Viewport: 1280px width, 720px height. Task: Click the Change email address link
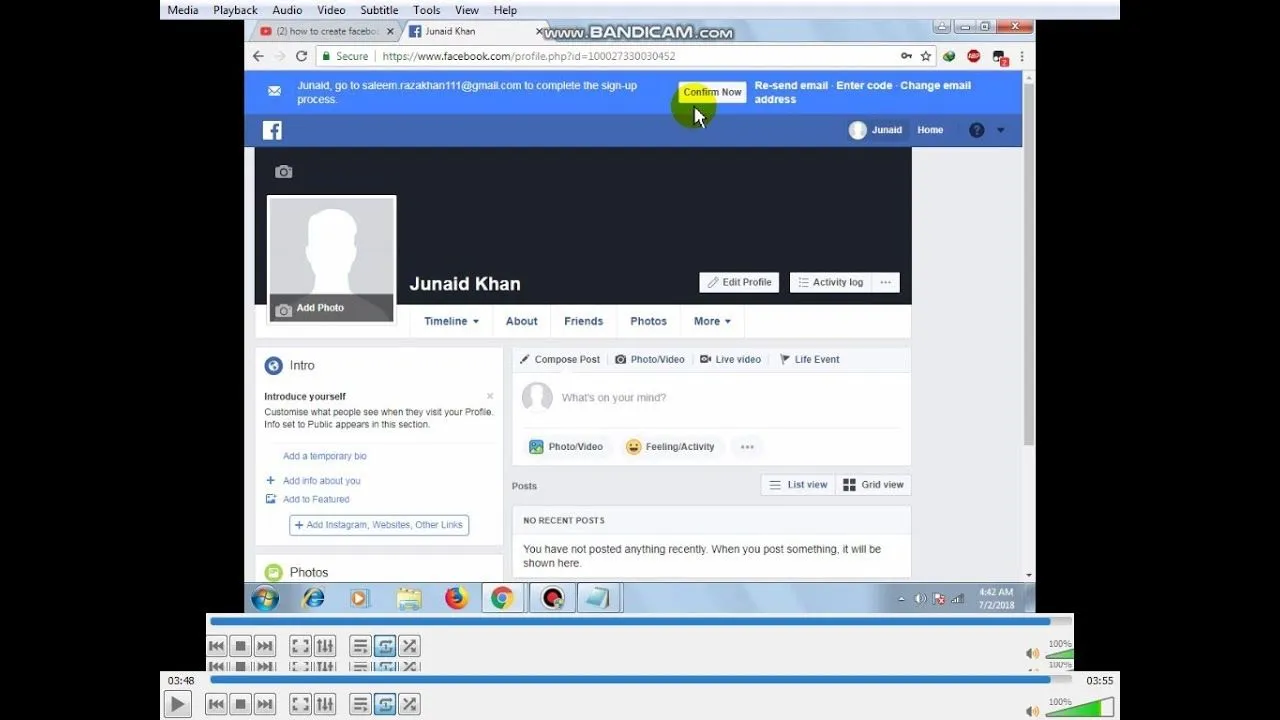pyautogui.click(x=863, y=92)
